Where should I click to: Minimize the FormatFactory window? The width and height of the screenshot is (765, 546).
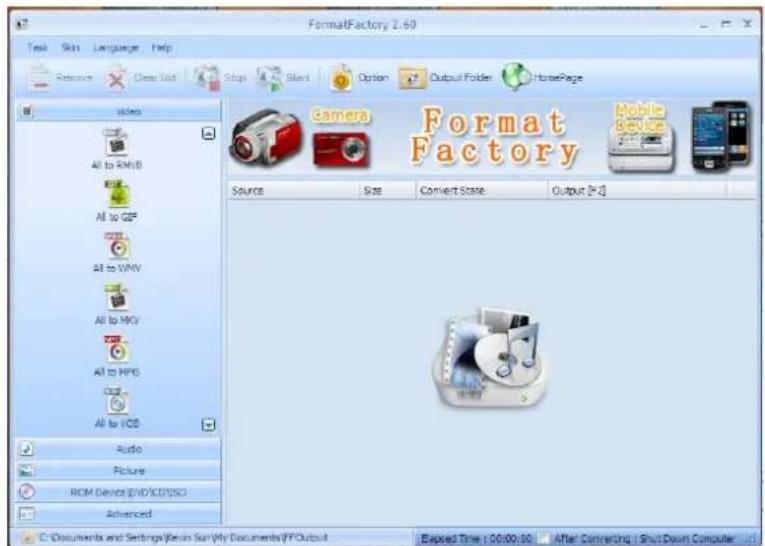(x=704, y=24)
